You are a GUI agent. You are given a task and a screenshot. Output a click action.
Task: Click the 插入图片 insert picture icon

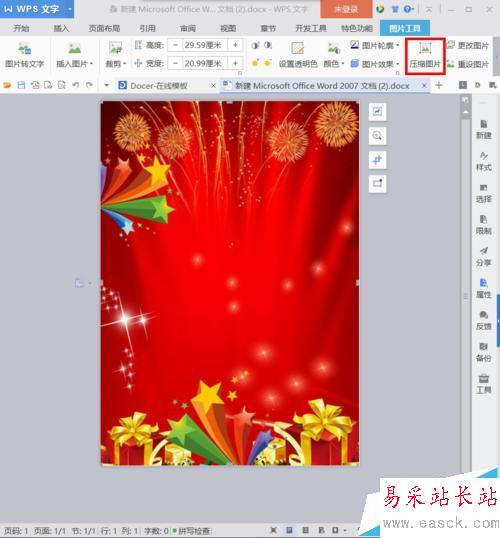(x=74, y=49)
